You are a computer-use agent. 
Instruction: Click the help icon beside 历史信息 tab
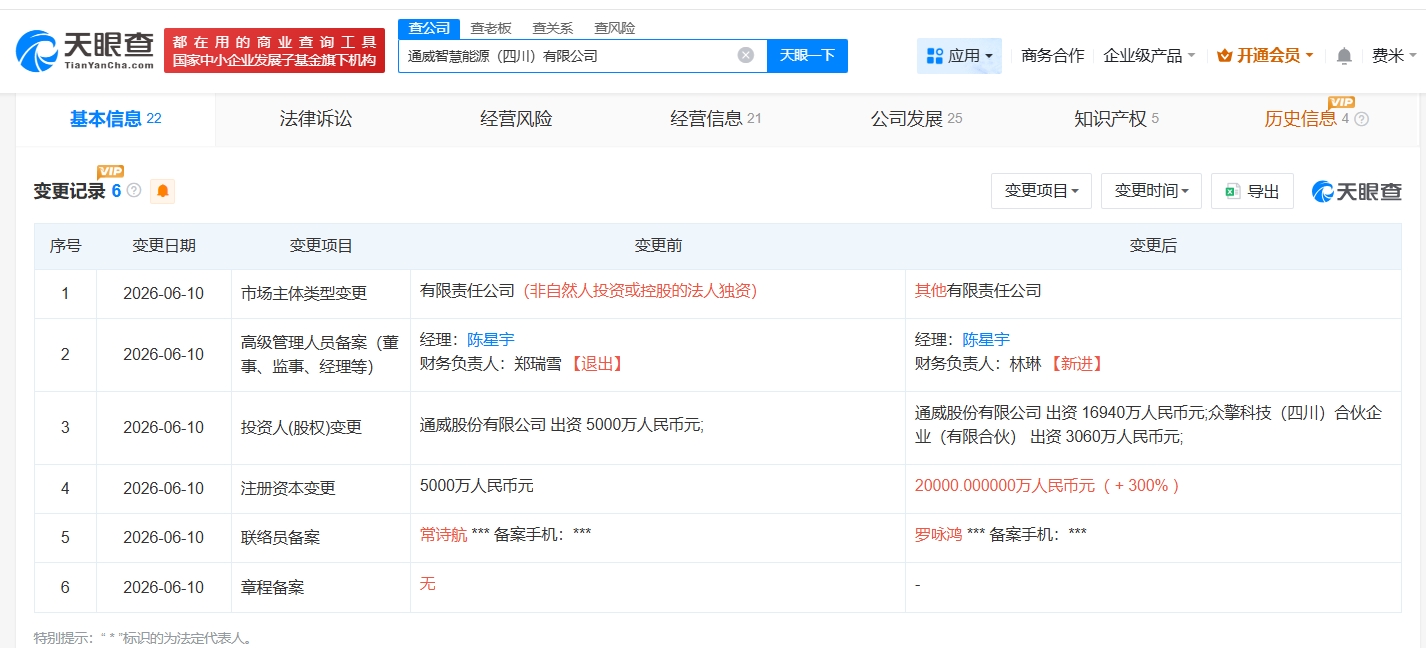[1361, 119]
